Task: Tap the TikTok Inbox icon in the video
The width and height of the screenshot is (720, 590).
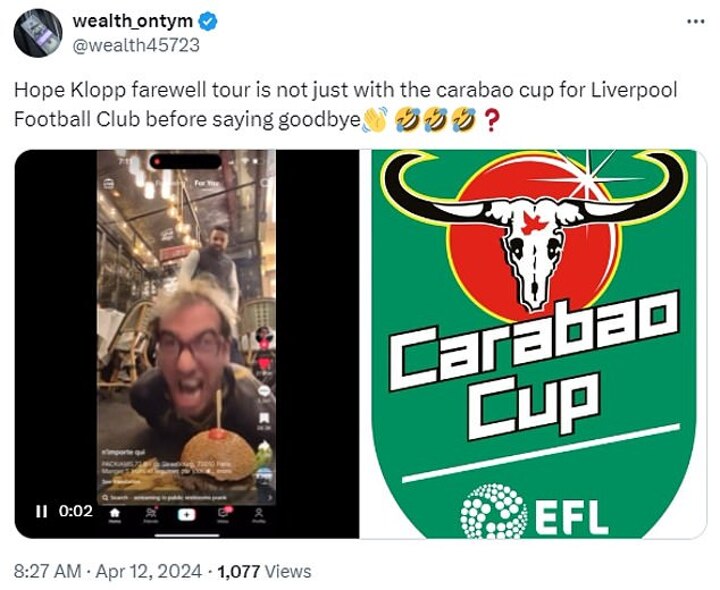Action: 224,515
